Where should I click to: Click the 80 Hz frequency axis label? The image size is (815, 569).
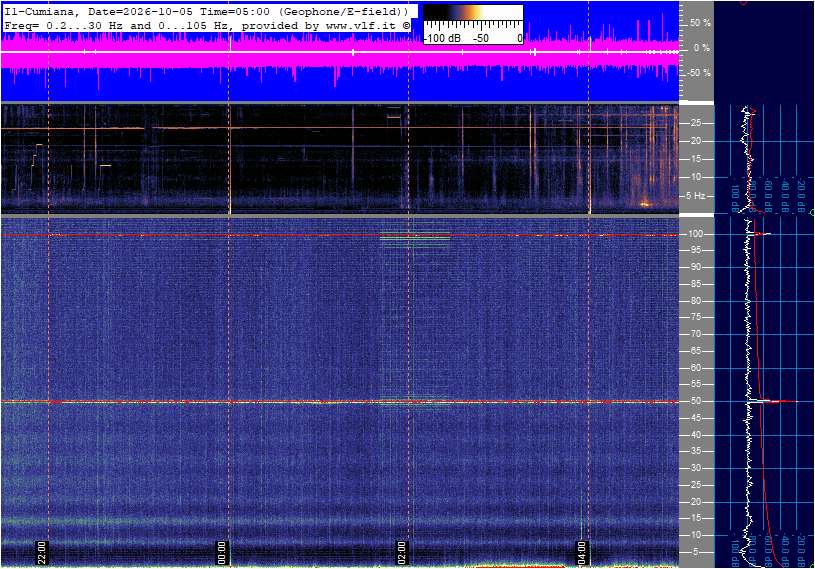point(696,301)
